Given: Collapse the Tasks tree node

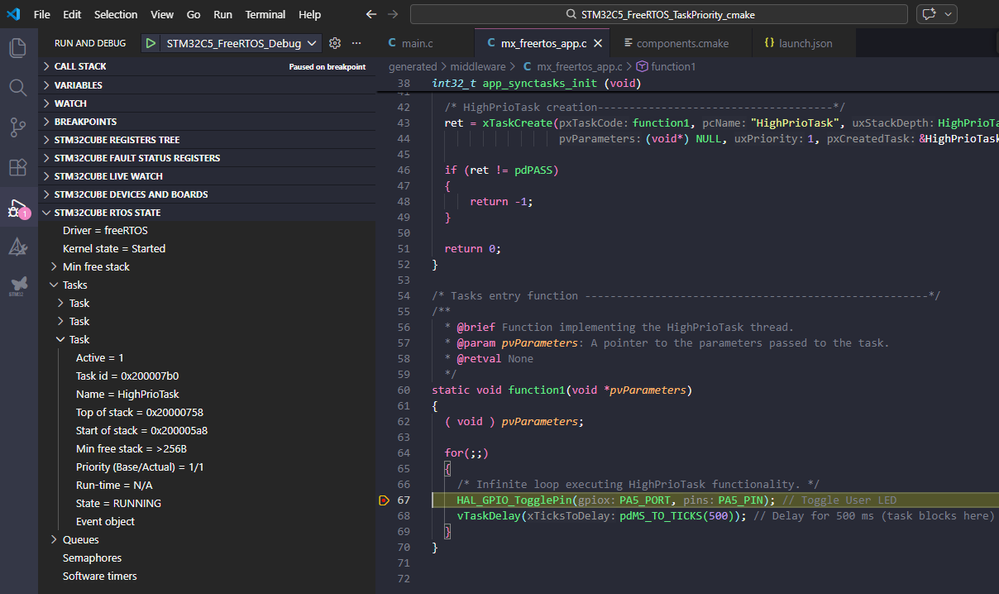Looking at the screenshot, I should tap(54, 285).
